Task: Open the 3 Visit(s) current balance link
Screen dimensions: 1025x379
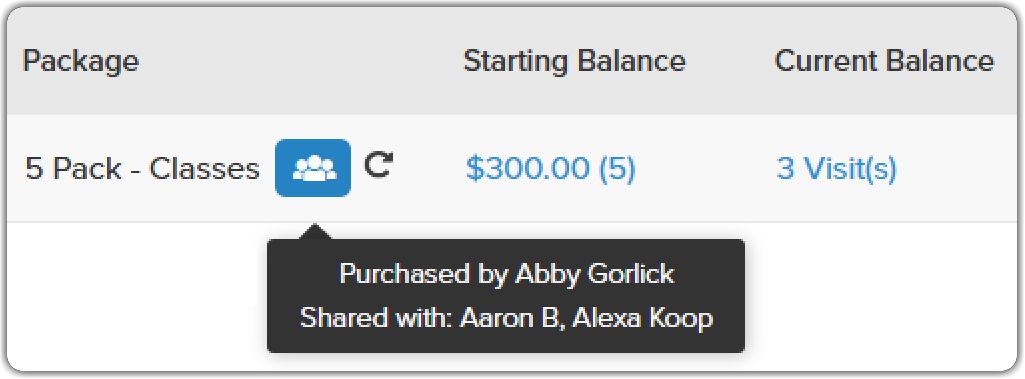Action: 836,169
